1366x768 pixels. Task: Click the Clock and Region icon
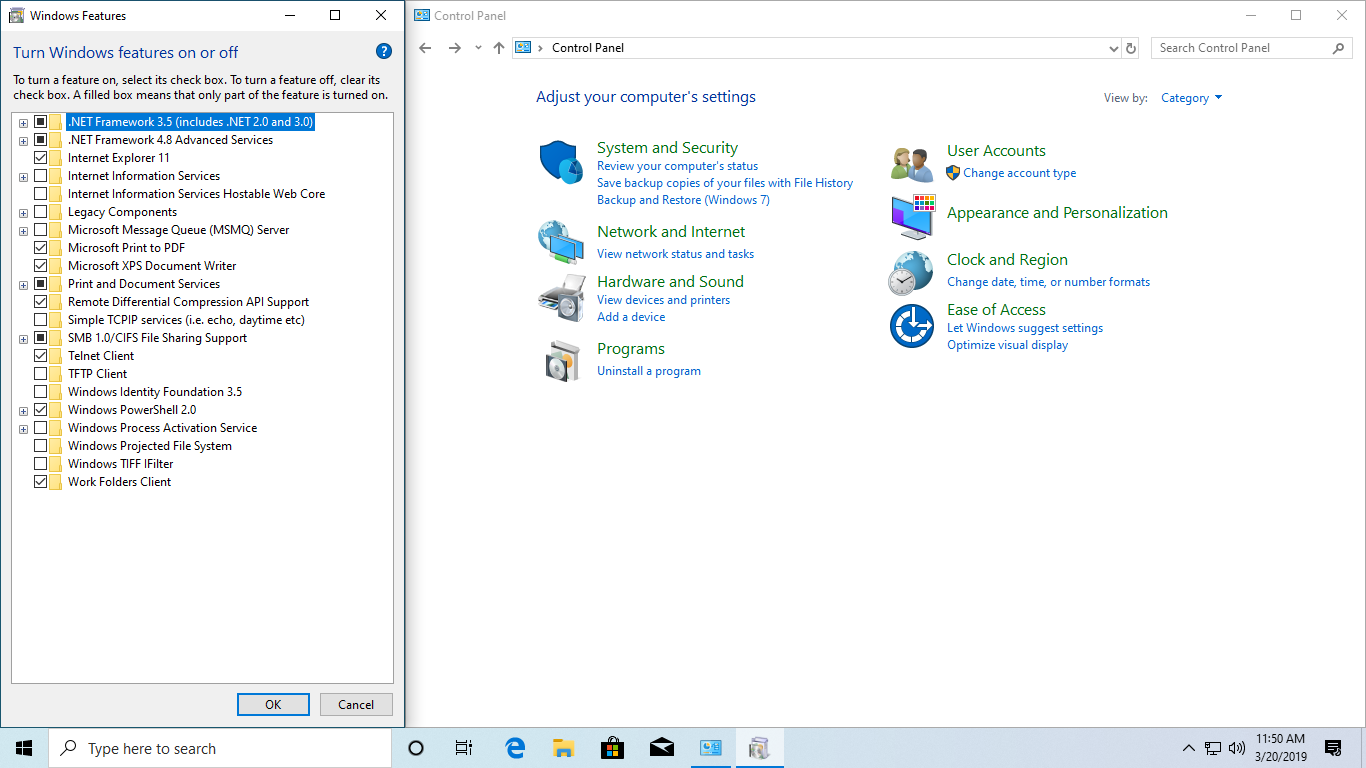912,272
